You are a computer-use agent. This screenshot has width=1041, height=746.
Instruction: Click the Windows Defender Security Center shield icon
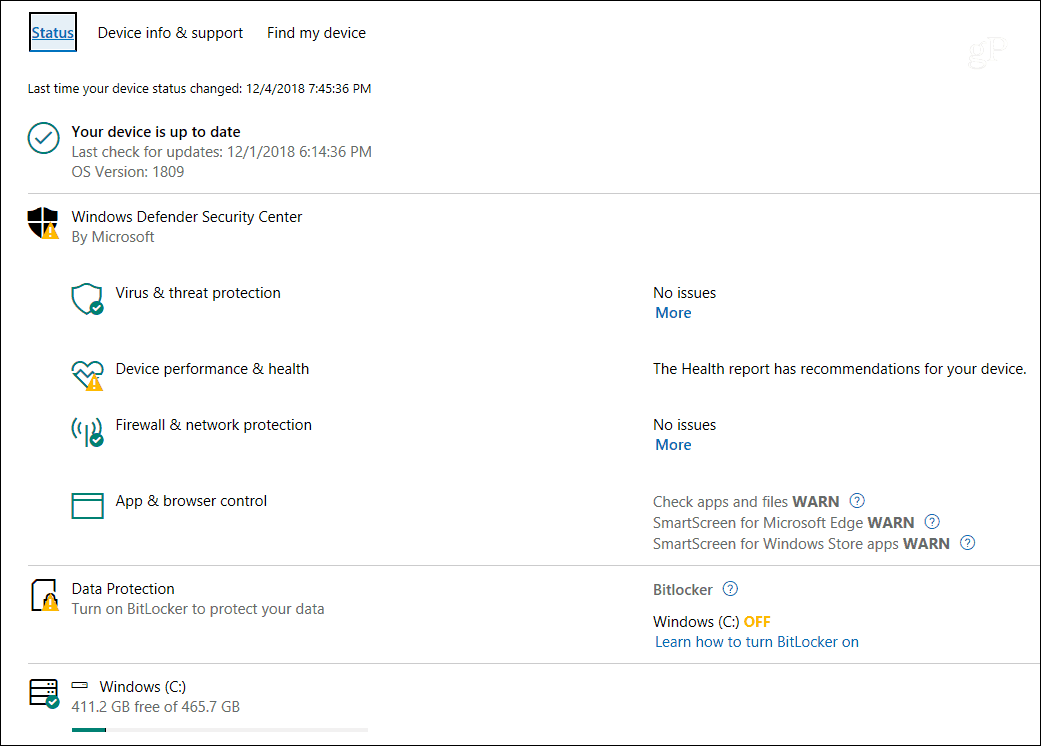(x=43, y=223)
